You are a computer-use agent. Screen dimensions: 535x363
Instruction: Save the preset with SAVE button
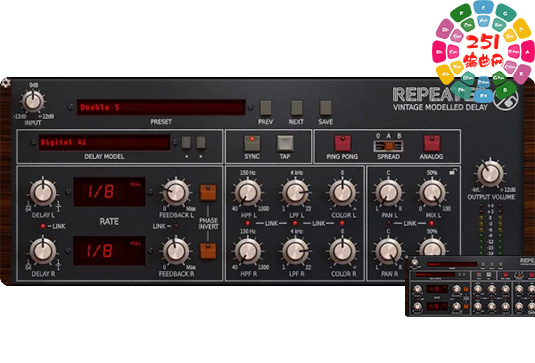[x=325, y=107]
